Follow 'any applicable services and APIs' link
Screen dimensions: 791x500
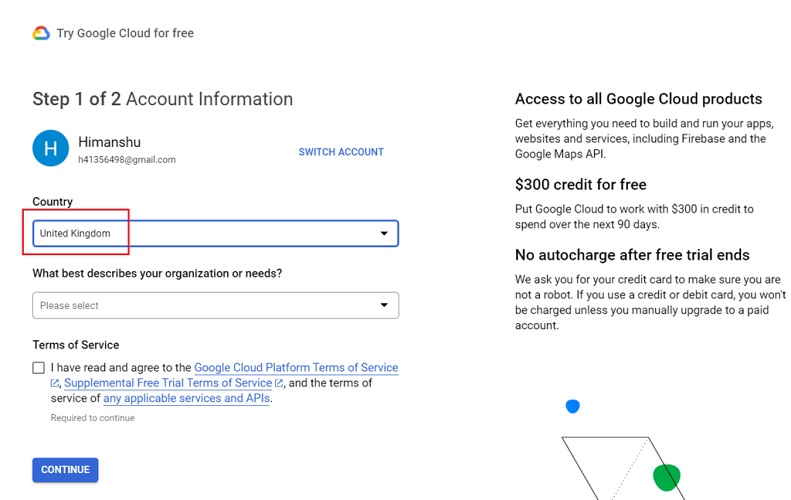coord(186,398)
